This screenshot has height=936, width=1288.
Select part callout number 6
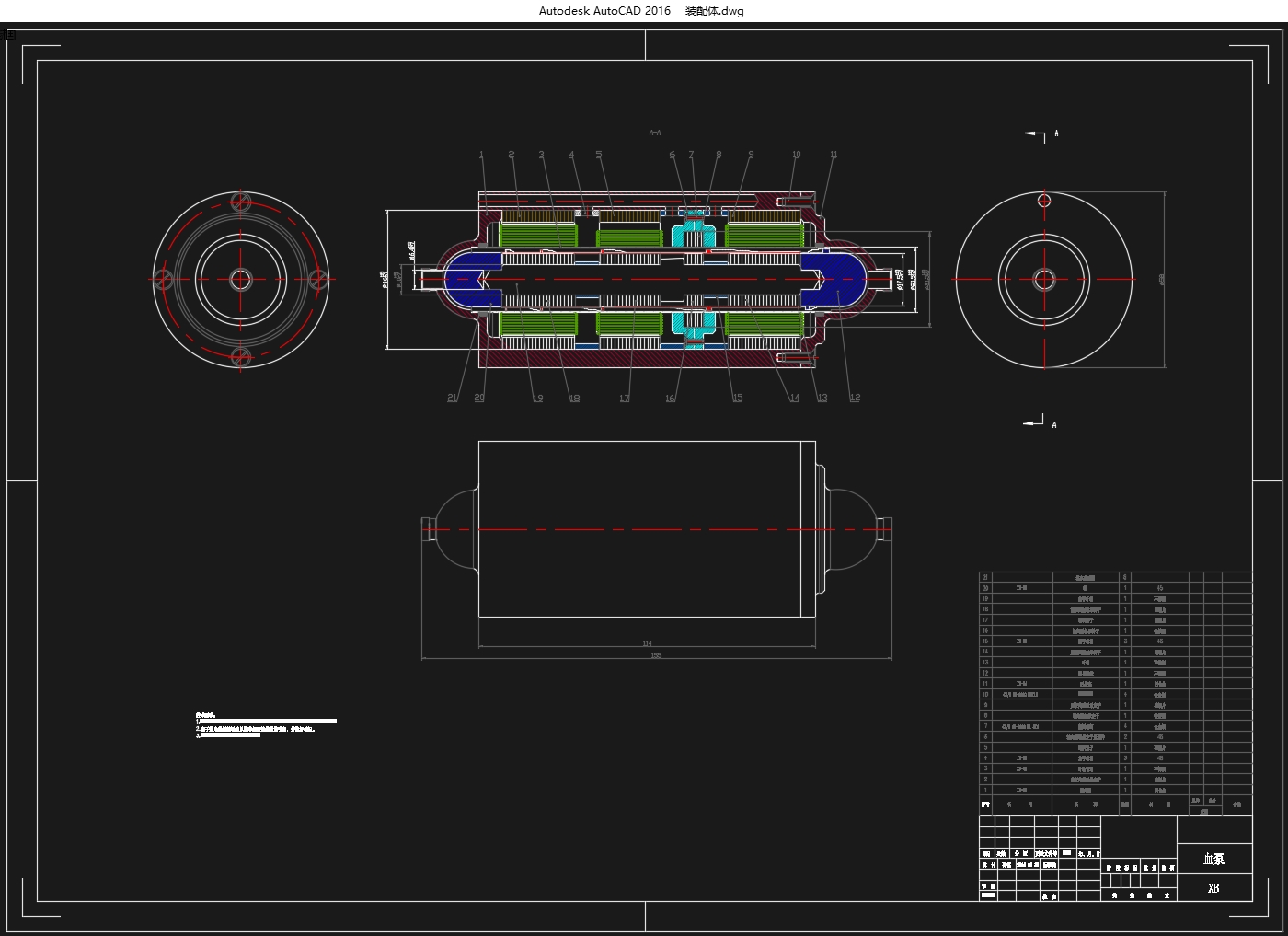(x=673, y=155)
